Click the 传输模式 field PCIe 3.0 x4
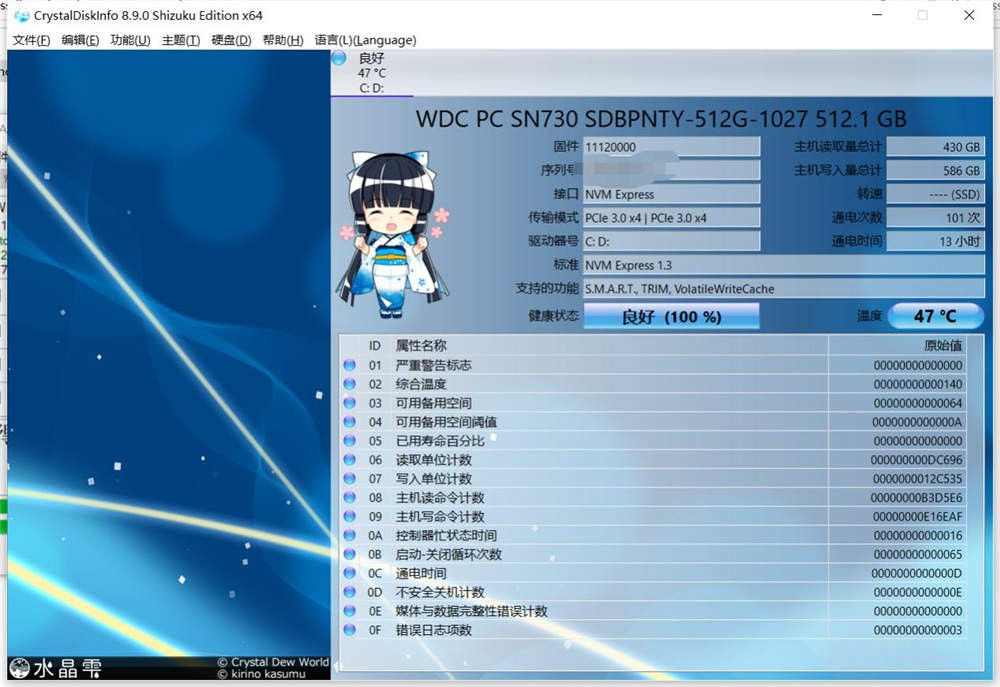This screenshot has height=687, width=1000. [672, 218]
